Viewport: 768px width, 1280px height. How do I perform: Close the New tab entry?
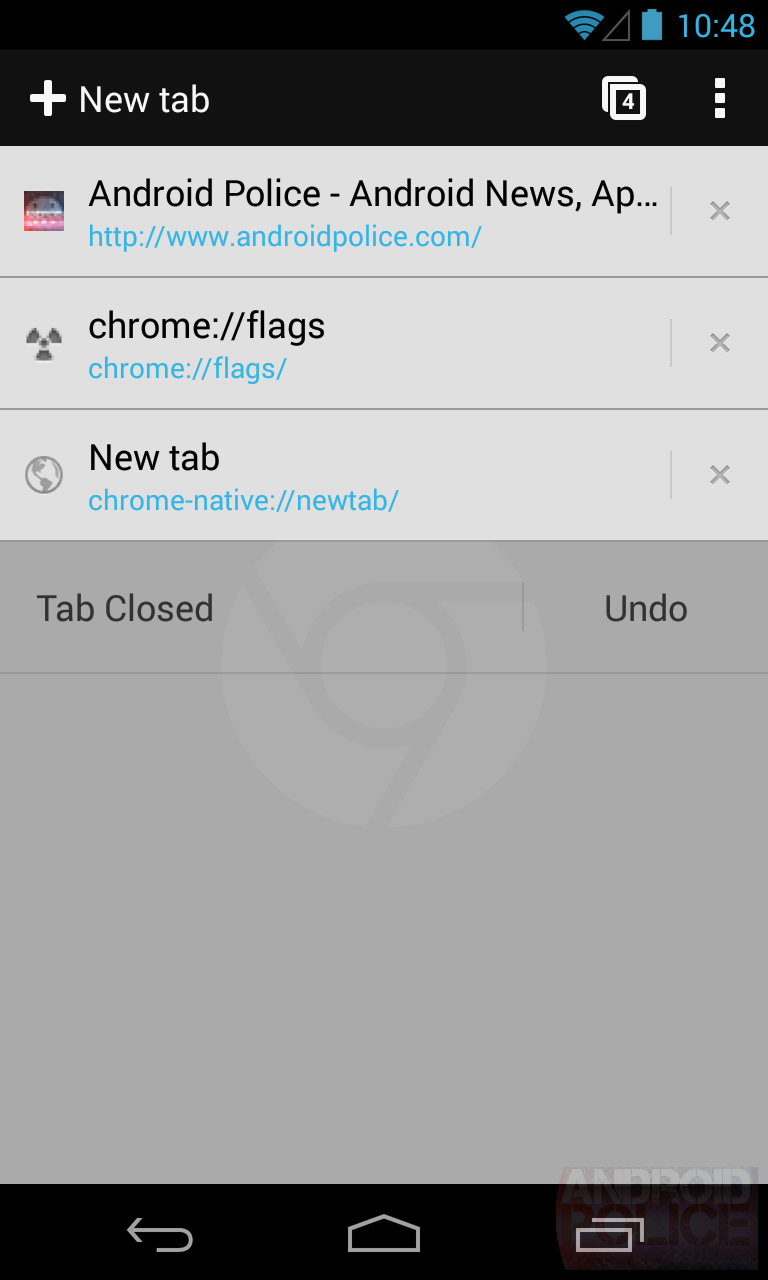720,475
